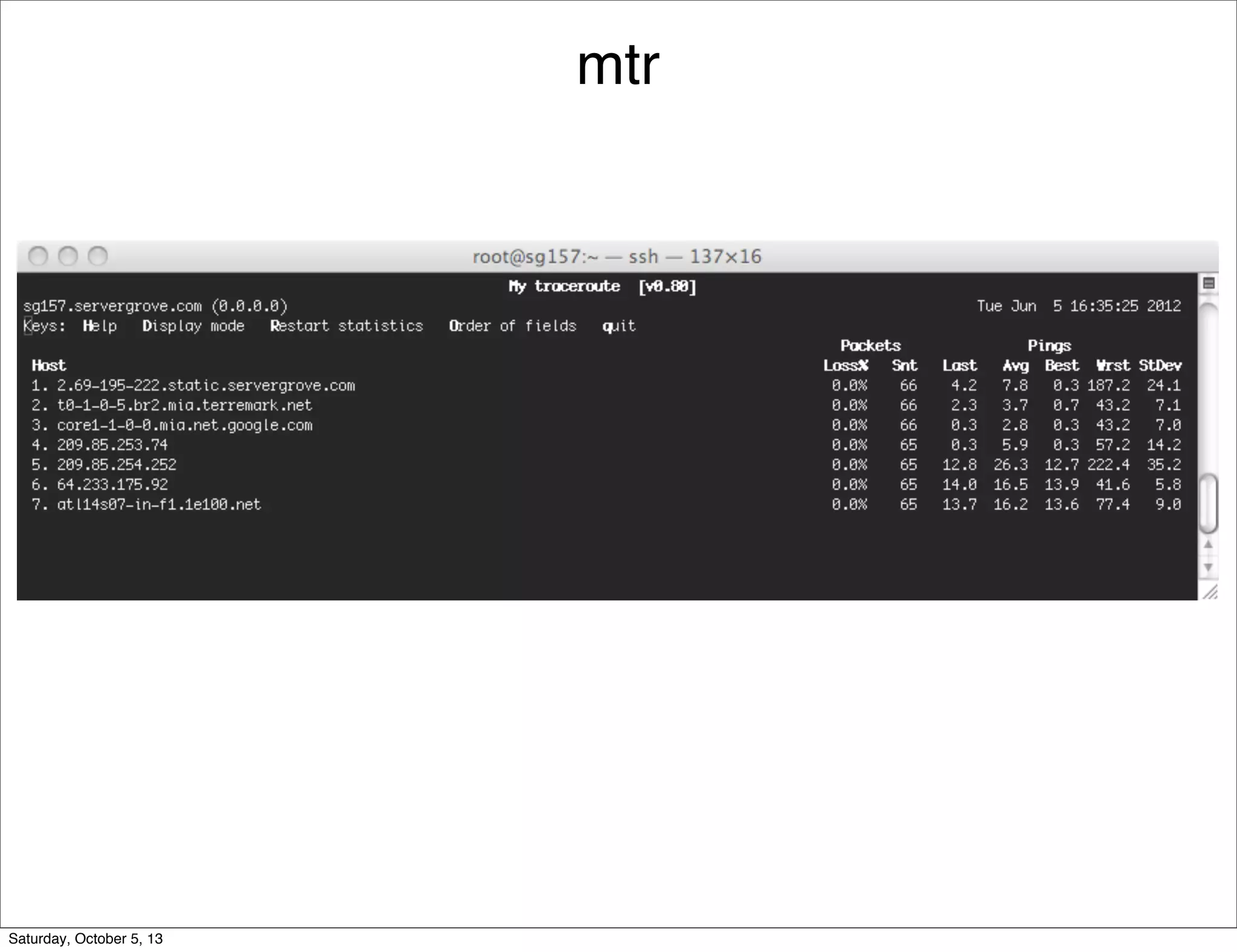The image size is (1237, 952).
Task: Select the 'quit' key option
Action: 619,326
